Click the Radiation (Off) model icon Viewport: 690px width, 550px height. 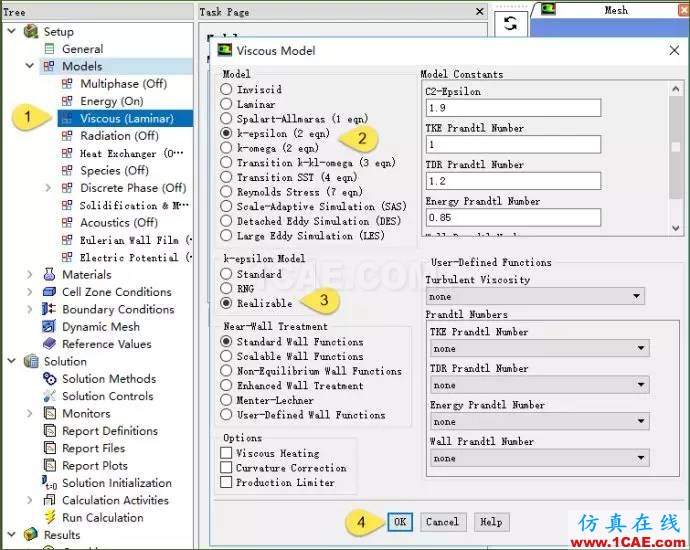tap(67, 136)
